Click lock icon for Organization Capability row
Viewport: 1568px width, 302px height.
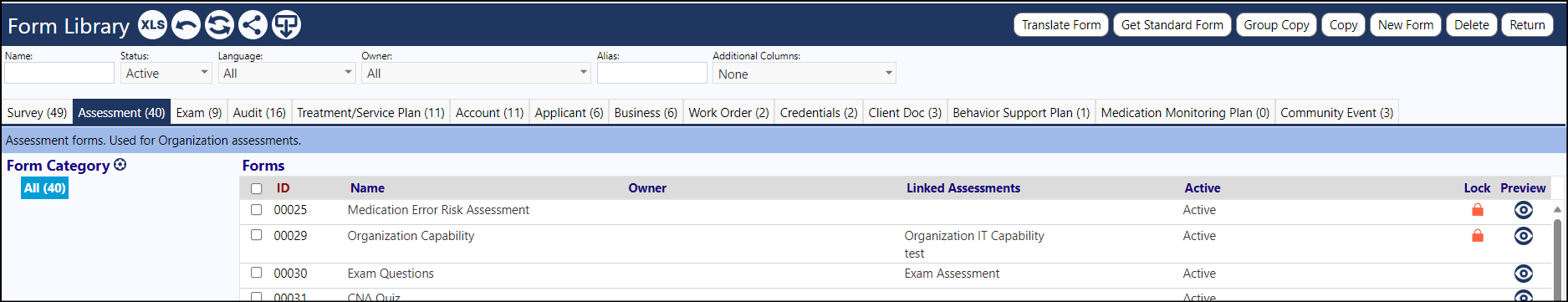(x=1478, y=236)
